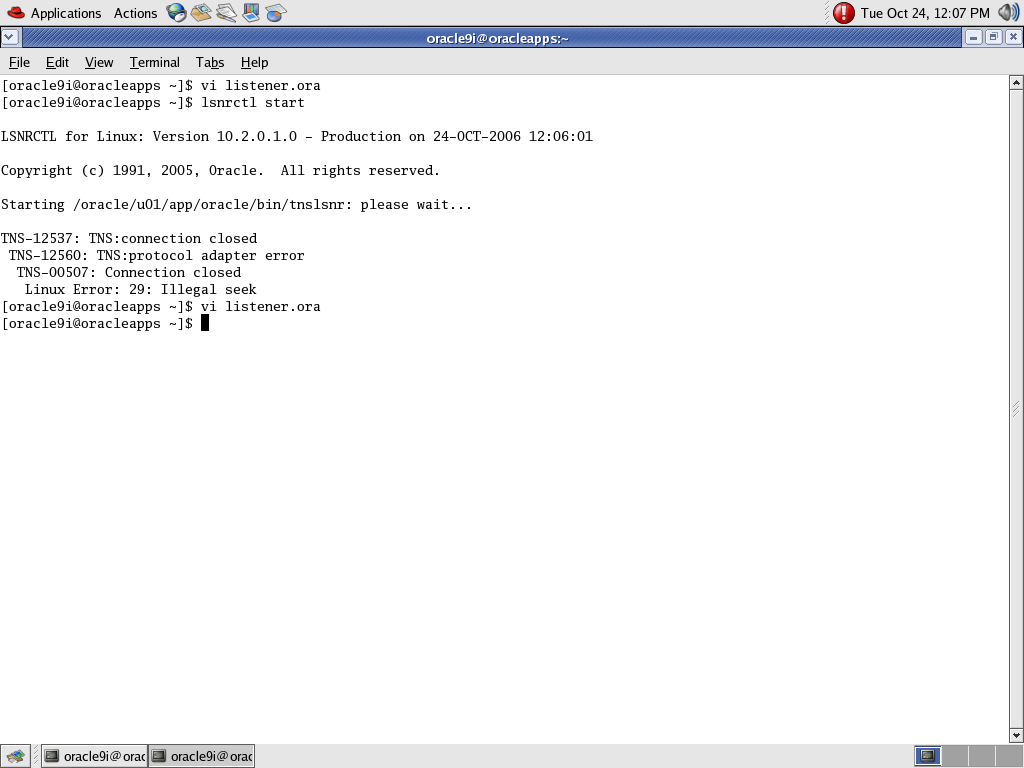Expand the Actions menu in top panel

click(135, 13)
